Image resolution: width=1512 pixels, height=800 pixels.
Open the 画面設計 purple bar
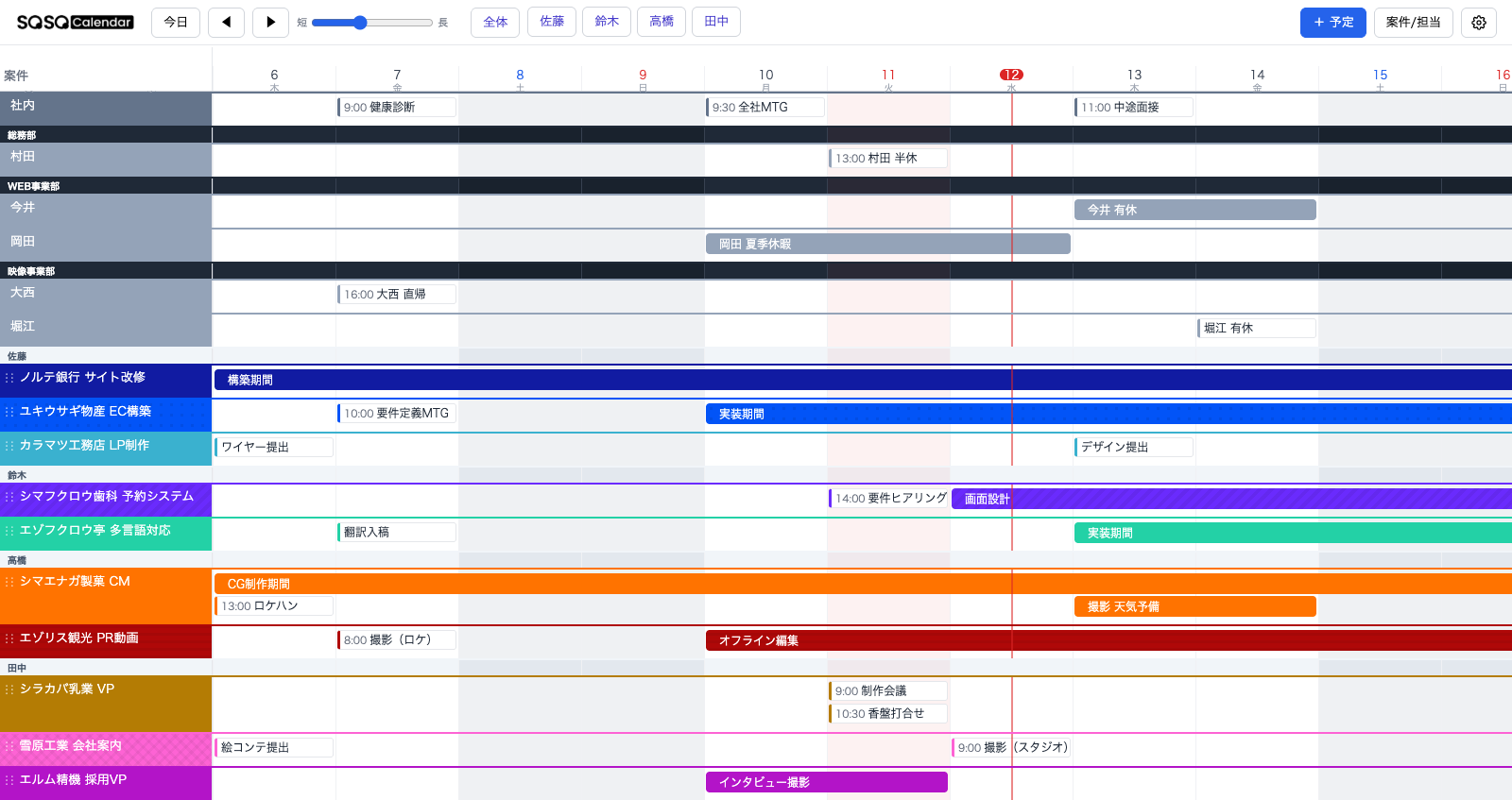tap(1231, 499)
